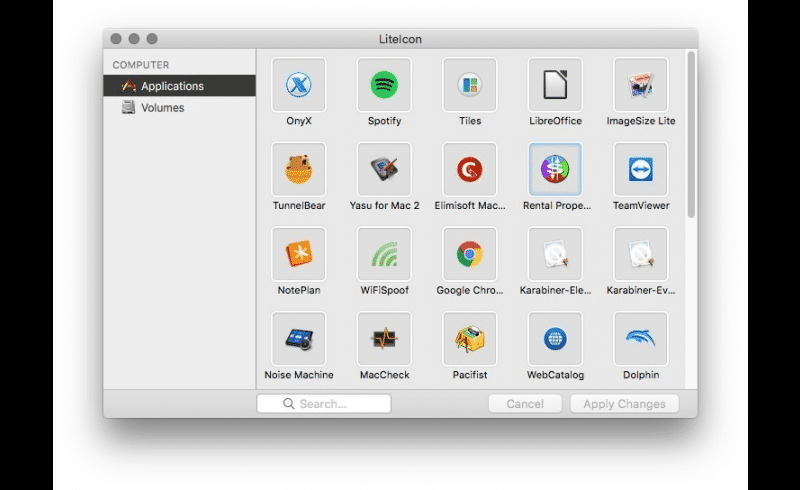This screenshot has width=800, height=490.
Task: Pick the TunnelBear bear icon
Action: pos(298,169)
